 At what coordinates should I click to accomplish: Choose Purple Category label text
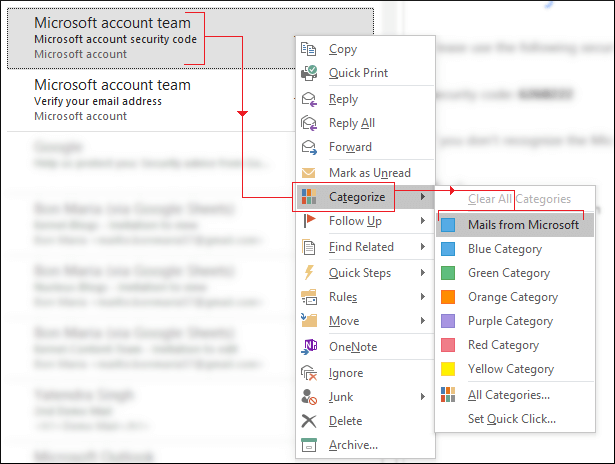click(510, 321)
